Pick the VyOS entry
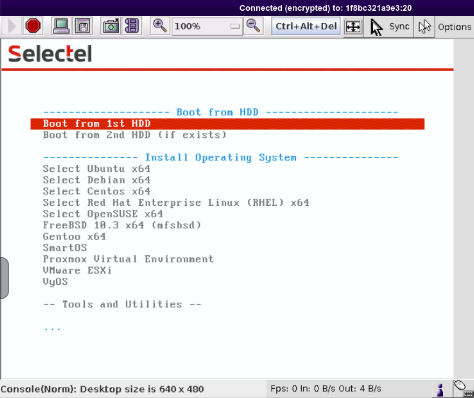The width and height of the screenshot is (474, 398). [55, 282]
